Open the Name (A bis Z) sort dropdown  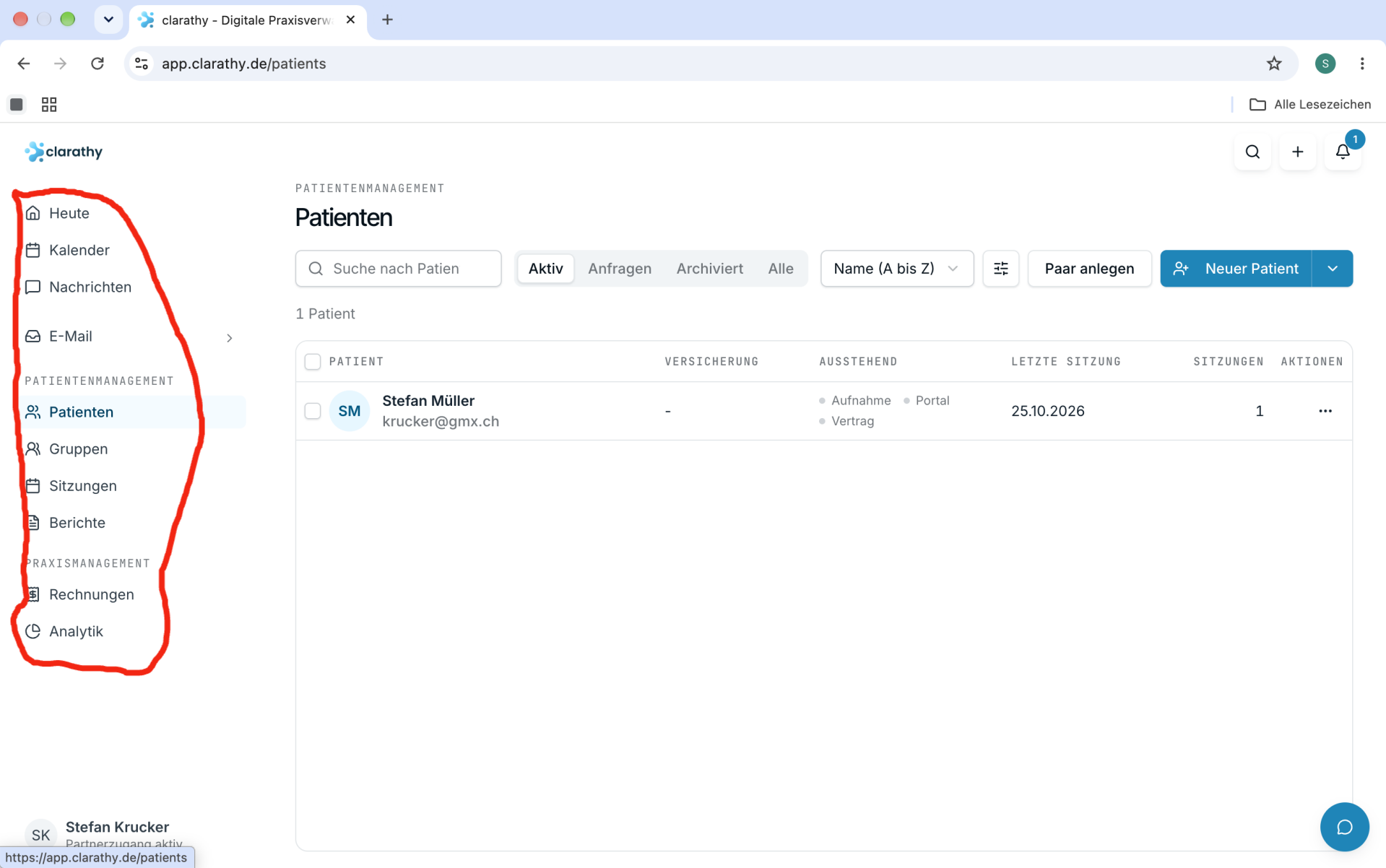click(x=896, y=269)
